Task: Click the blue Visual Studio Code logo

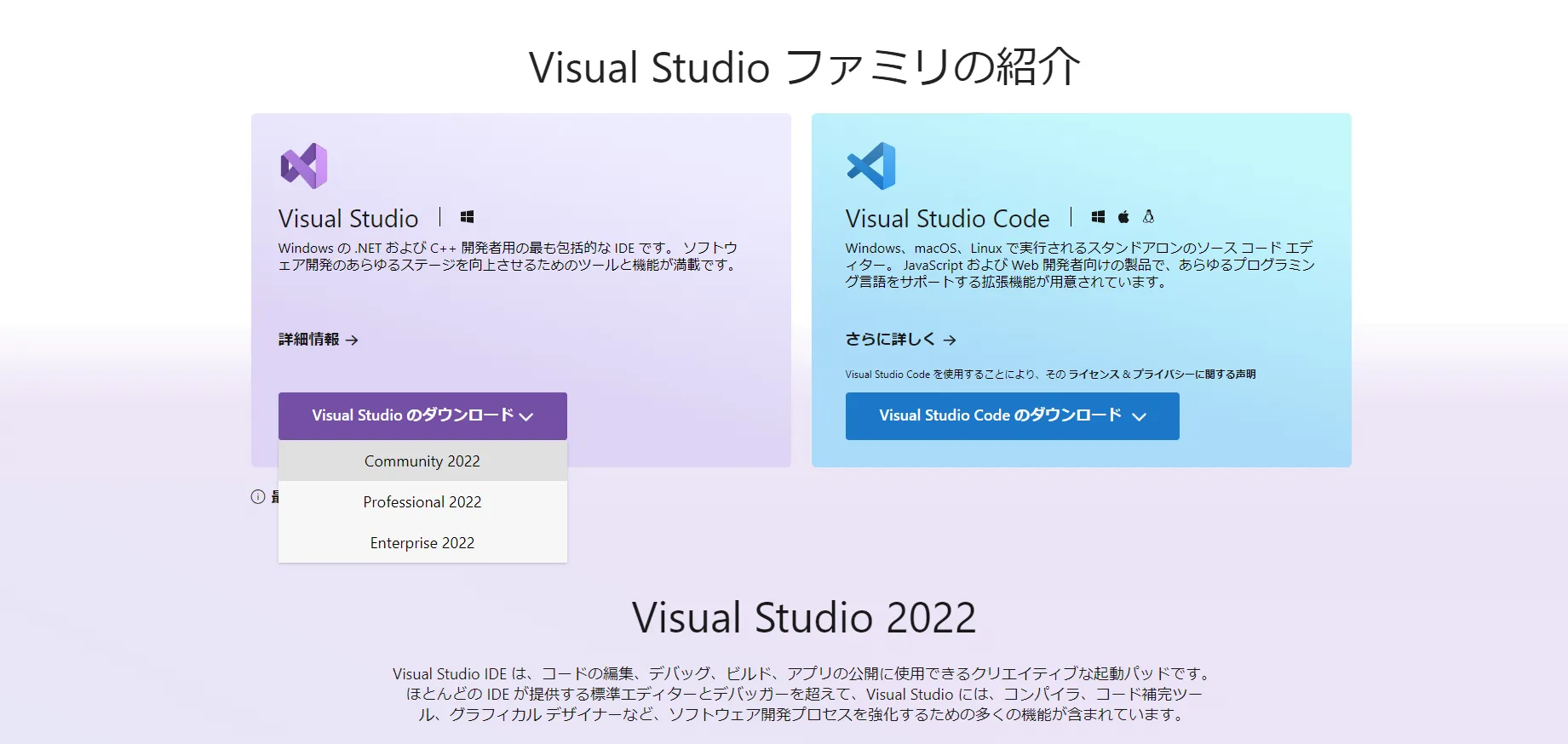Action: click(871, 166)
